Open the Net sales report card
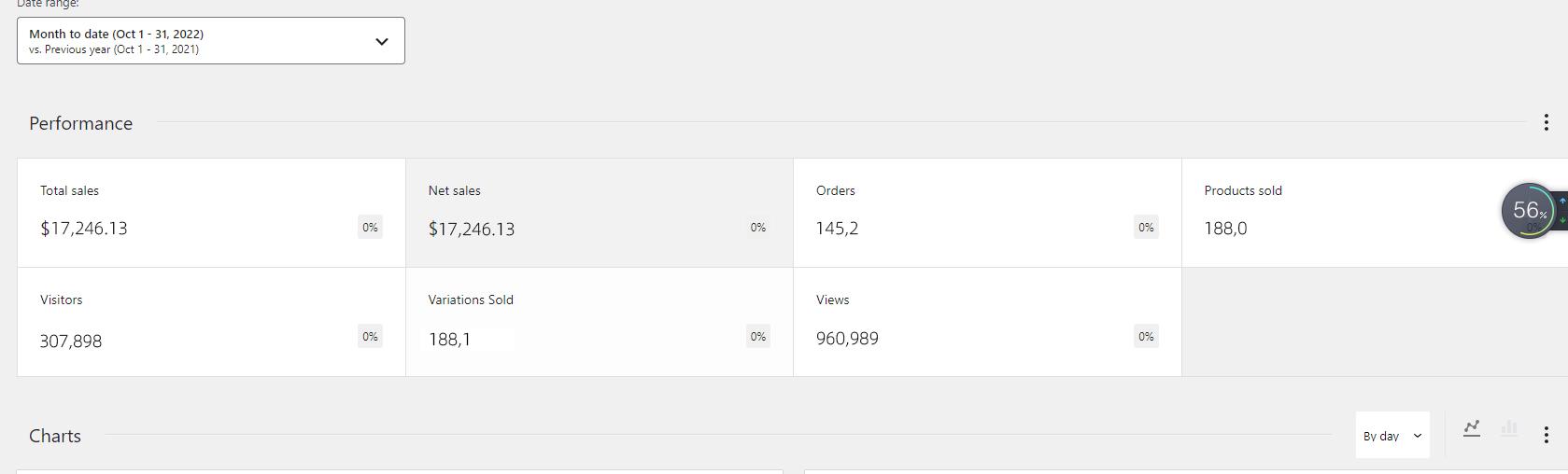This screenshot has width=1568, height=474. pos(600,213)
